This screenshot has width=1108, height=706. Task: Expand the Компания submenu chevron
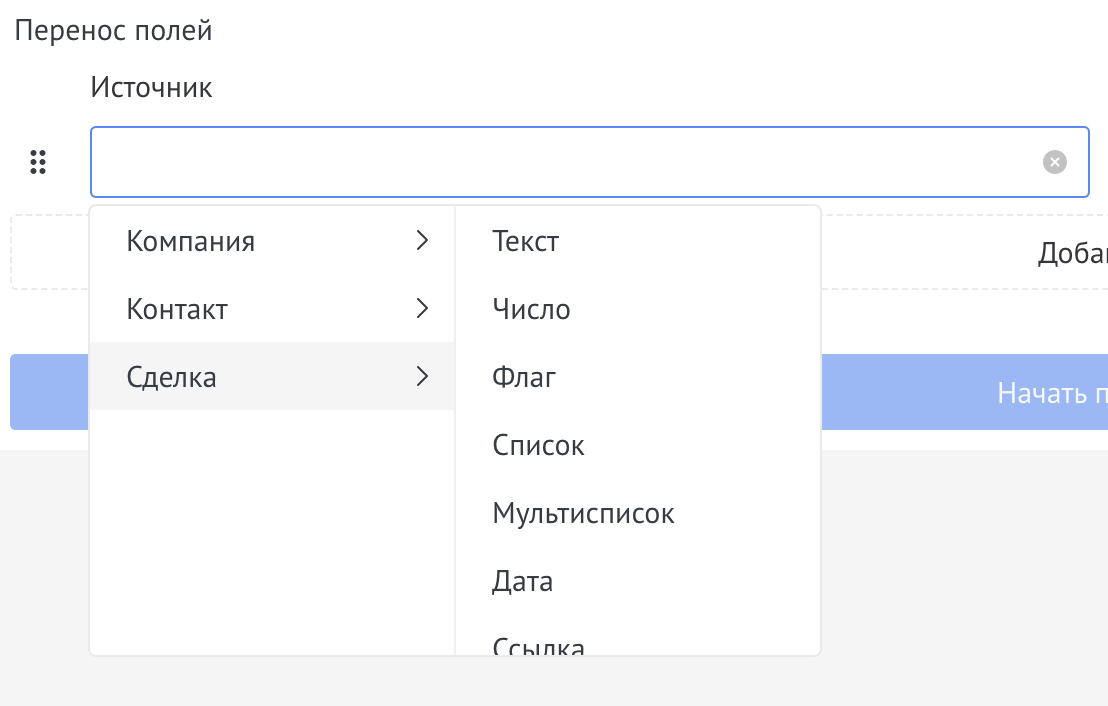422,240
